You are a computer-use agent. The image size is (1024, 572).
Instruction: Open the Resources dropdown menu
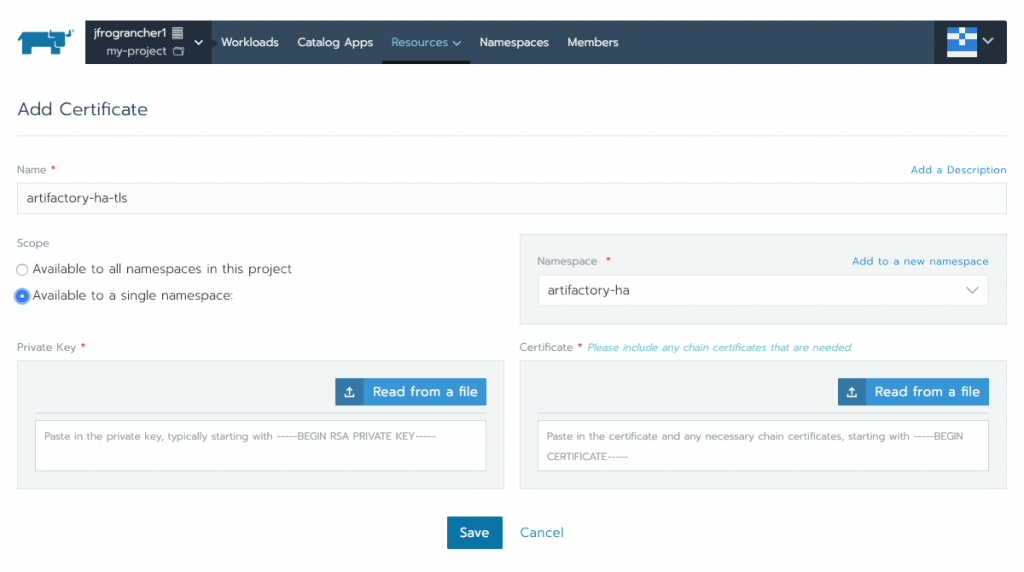tap(426, 42)
